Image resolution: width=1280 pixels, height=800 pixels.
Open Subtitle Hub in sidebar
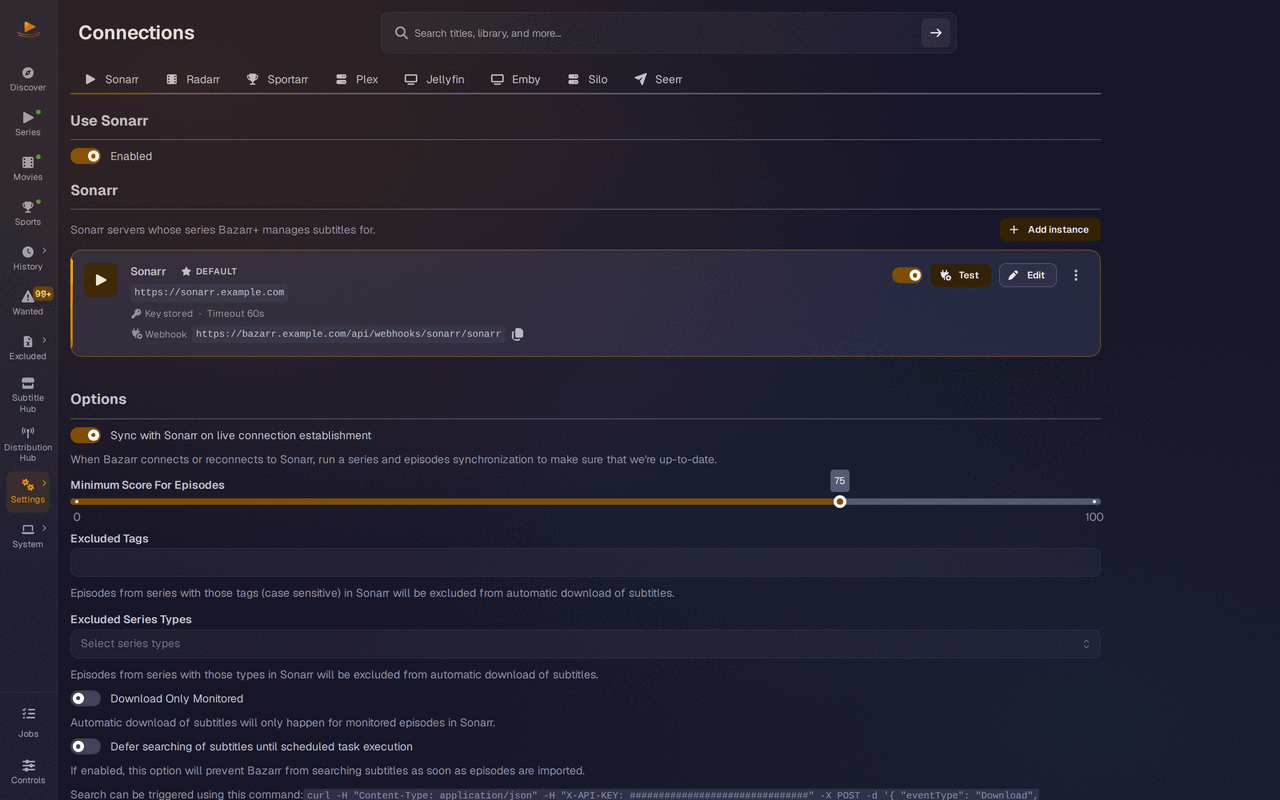(x=28, y=395)
